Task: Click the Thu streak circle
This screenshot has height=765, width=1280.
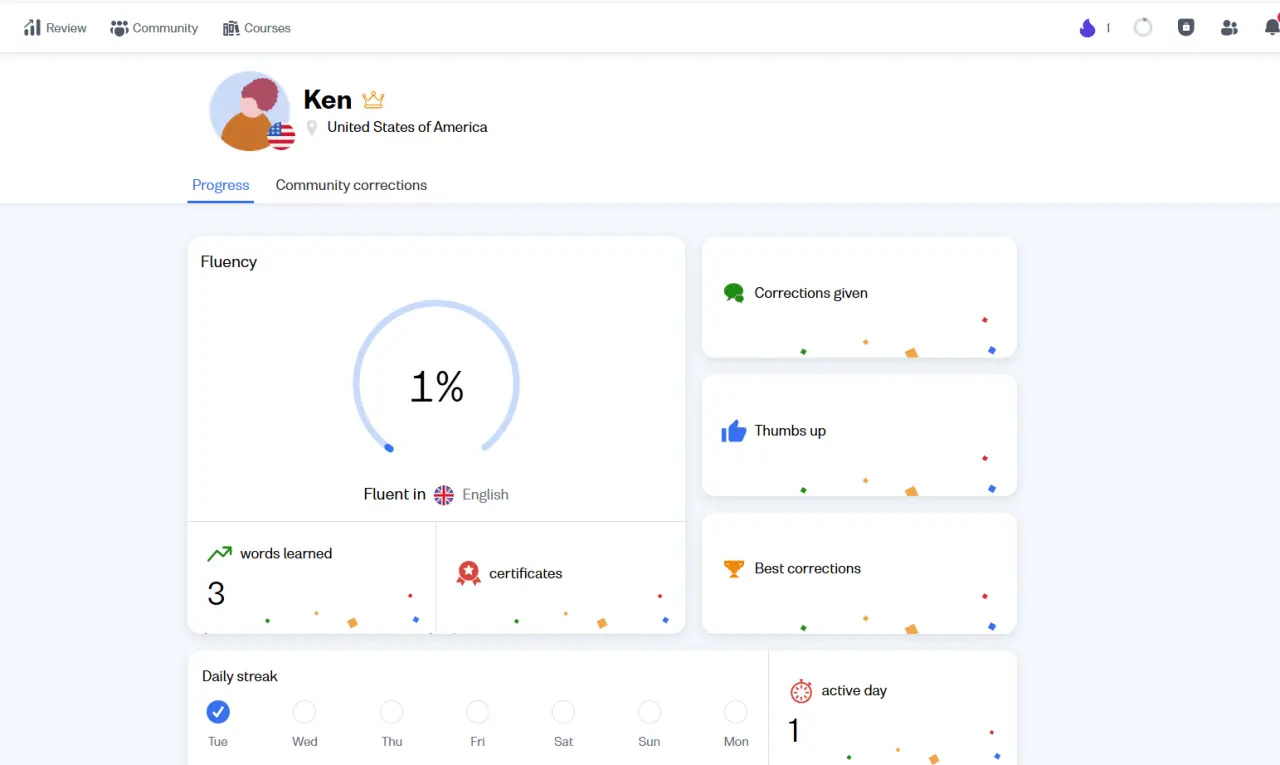Action: pos(391,712)
